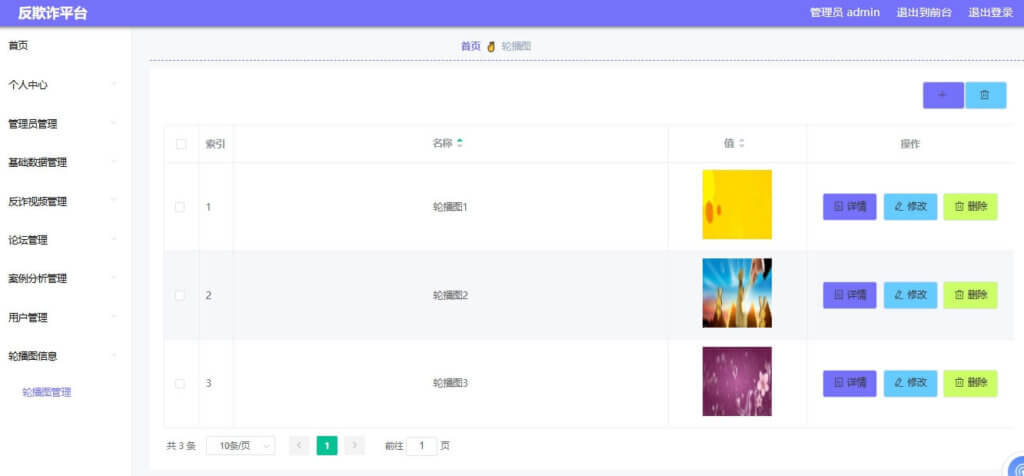The image size is (1024, 476).
Task: Click 首页 breadcrumb link
Action: 471,46
